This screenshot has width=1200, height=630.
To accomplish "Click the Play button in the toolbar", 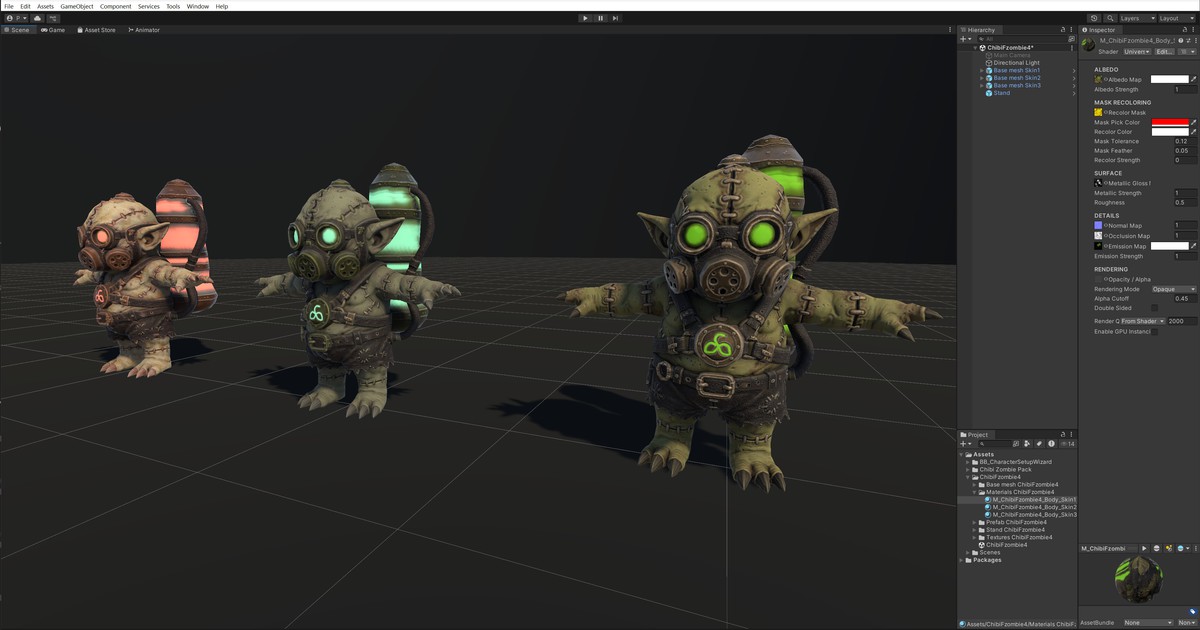I will pyautogui.click(x=585, y=18).
